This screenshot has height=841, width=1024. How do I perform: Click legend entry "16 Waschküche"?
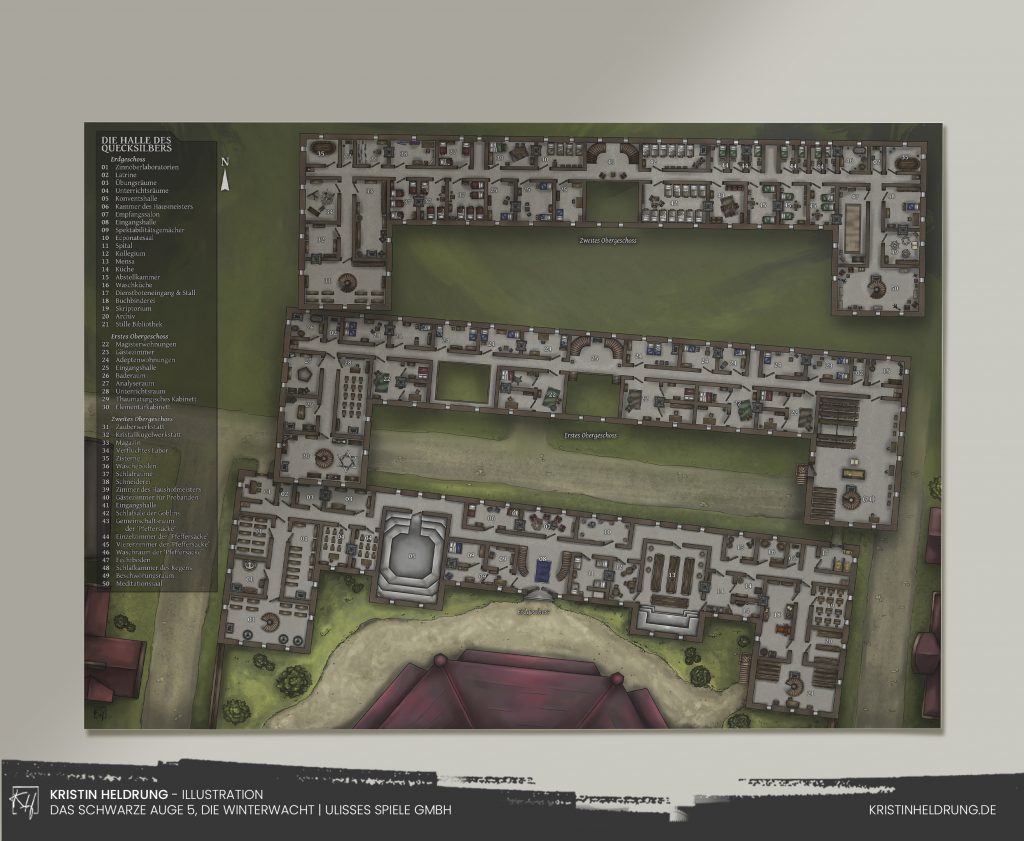(127, 285)
